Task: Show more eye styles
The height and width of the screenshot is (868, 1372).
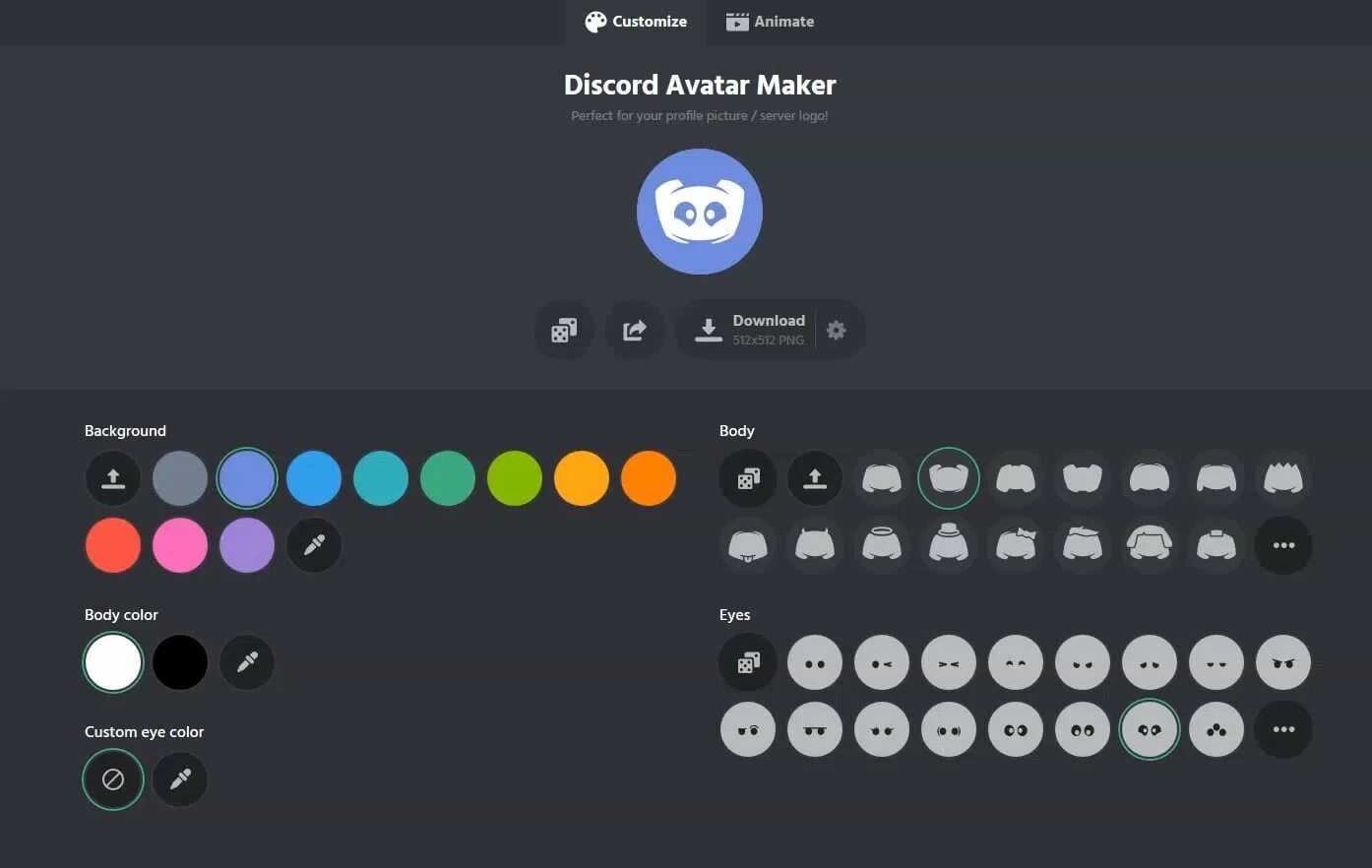Action: [x=1283, y=729]
